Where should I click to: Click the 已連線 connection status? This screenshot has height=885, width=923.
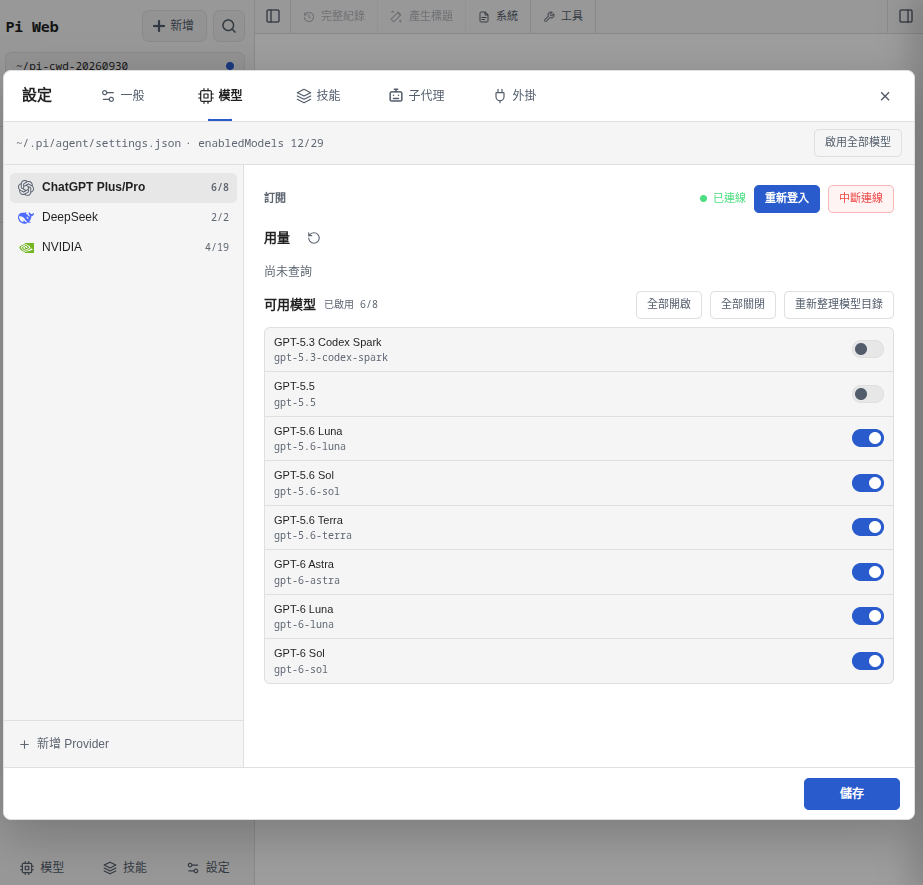pos(723,198)
